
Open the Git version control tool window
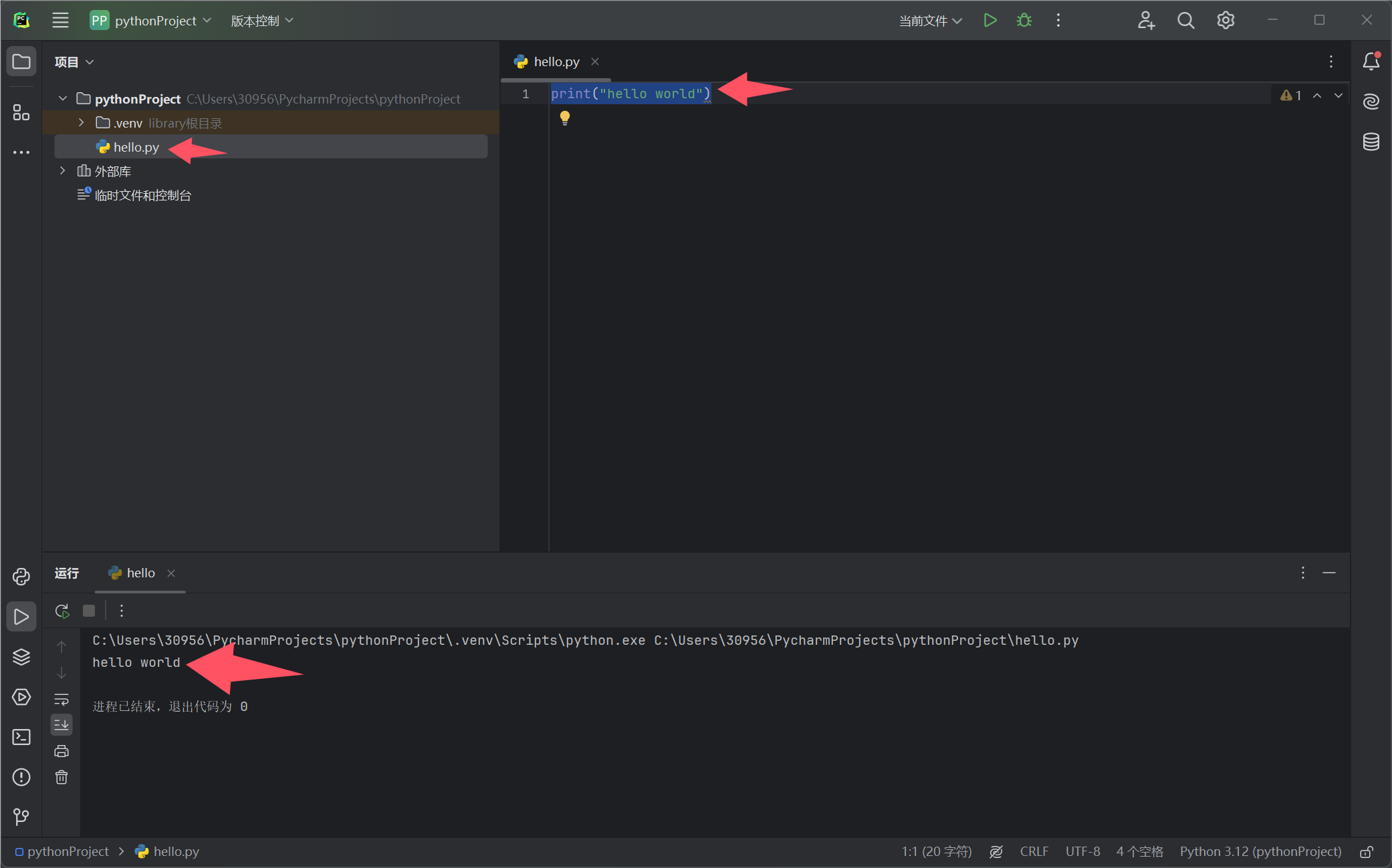[21, 817]
